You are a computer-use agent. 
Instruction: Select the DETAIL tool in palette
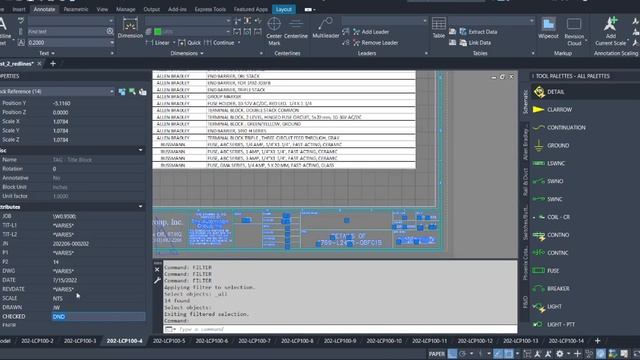point(549,92)
